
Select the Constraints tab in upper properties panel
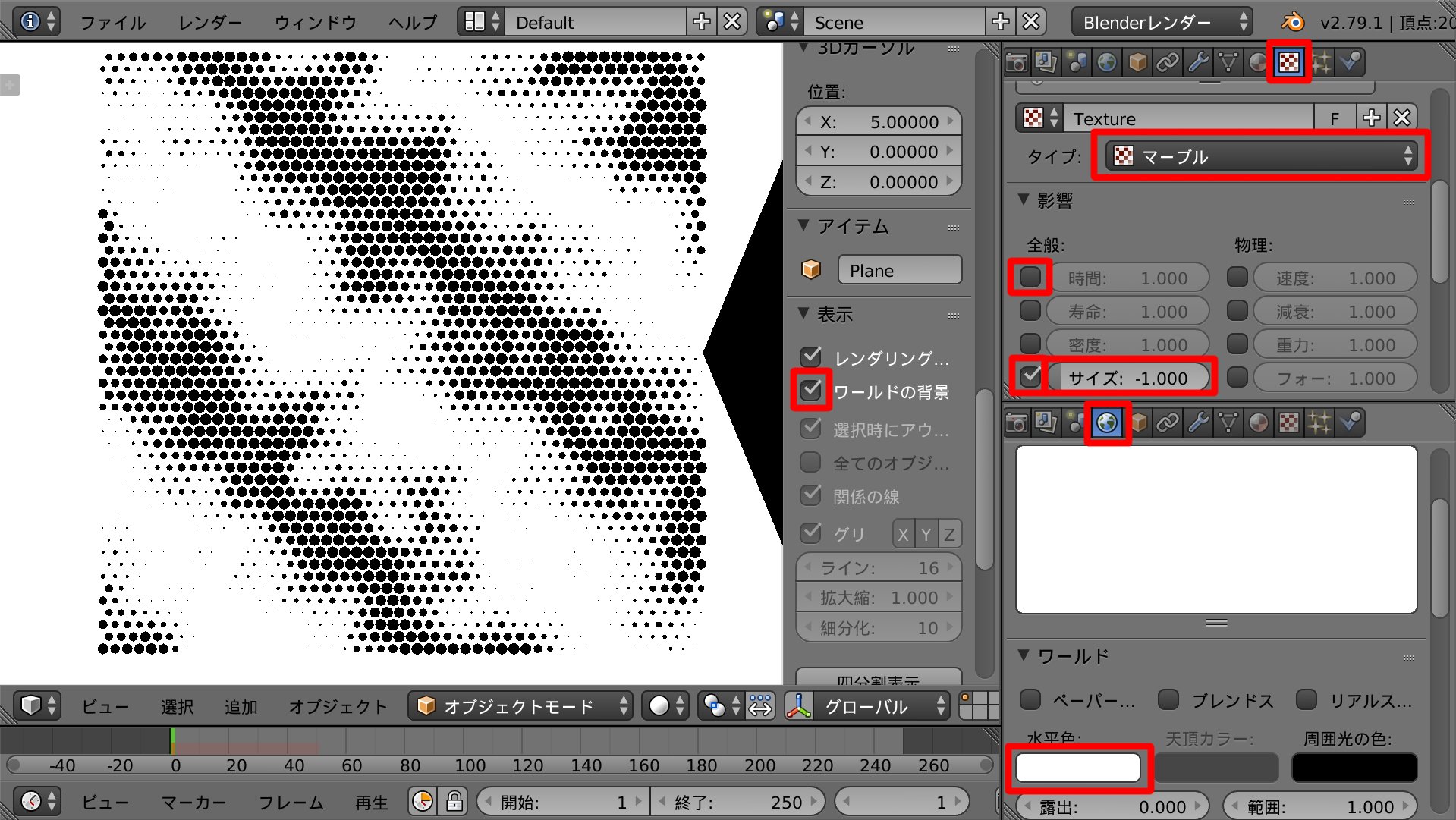[x=1168, y=62]
